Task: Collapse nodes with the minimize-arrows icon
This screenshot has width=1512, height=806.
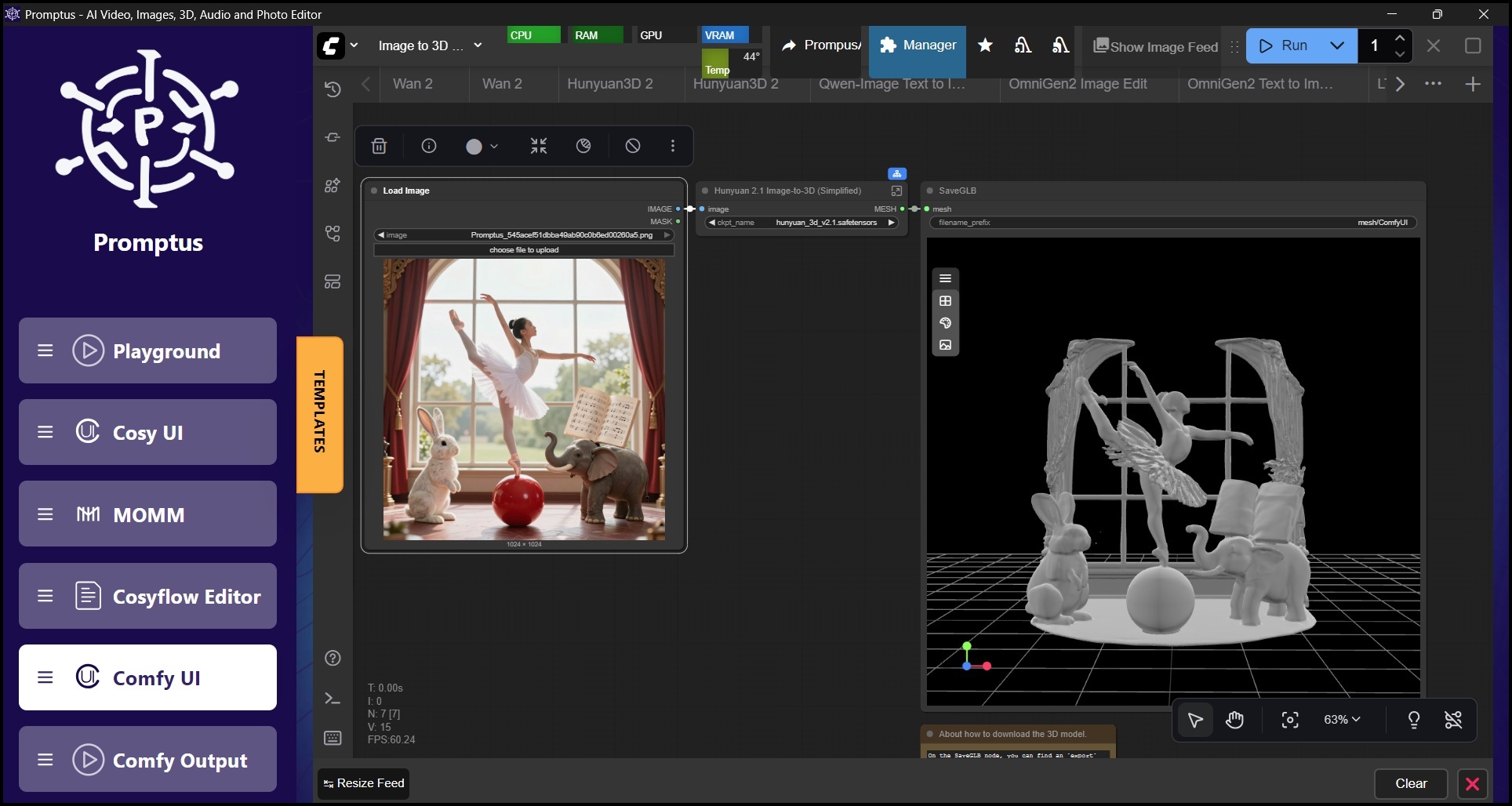Action: [x=537, y=146]
